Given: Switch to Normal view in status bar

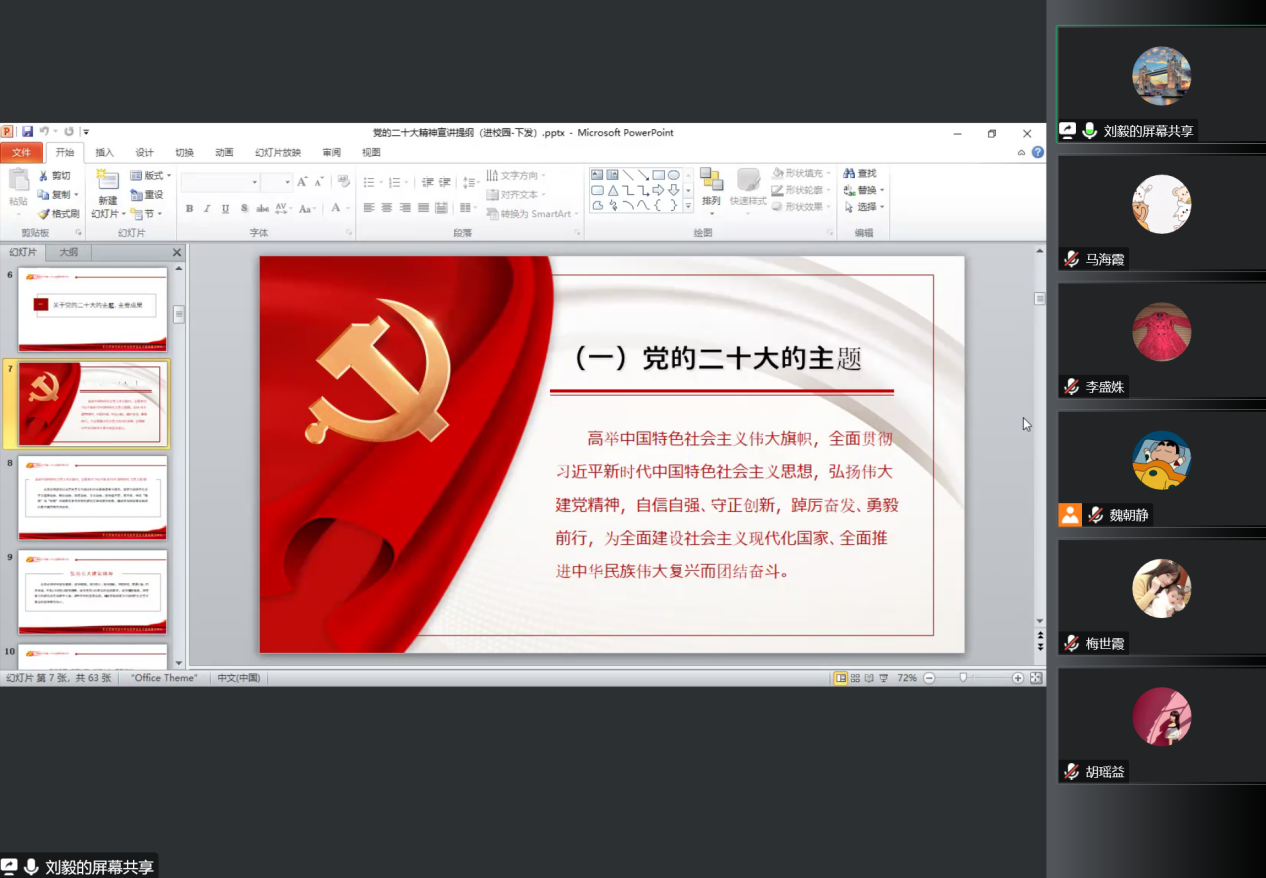Looking at the screenshot, I should click(x=841, y=678).
